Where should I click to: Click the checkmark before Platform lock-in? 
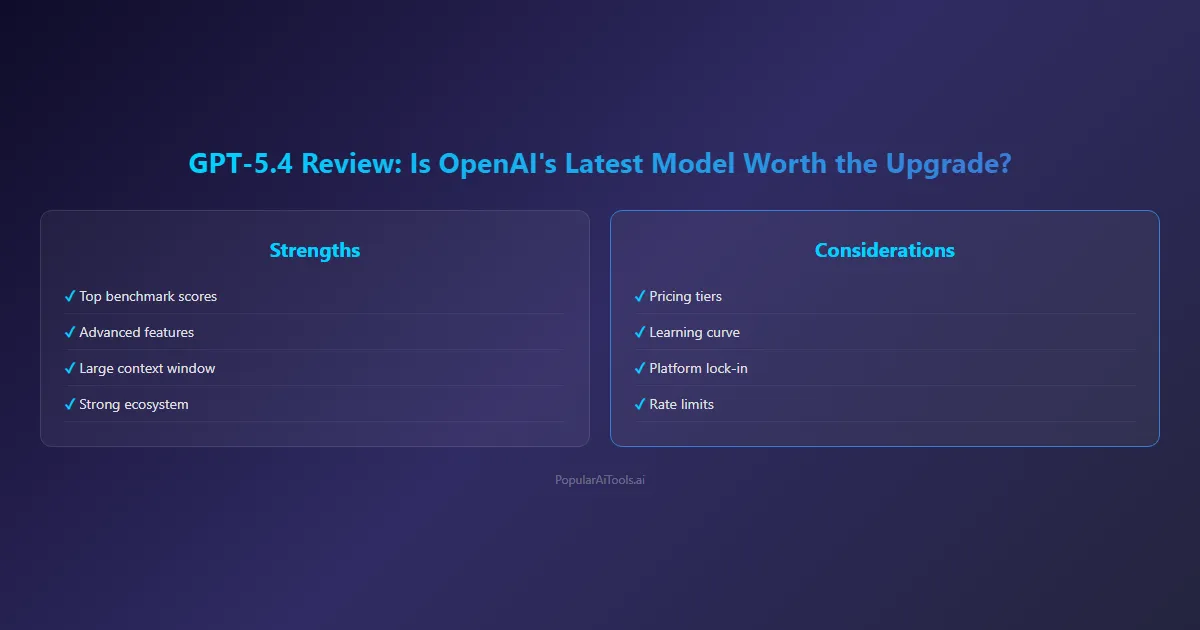click(640, 368)
